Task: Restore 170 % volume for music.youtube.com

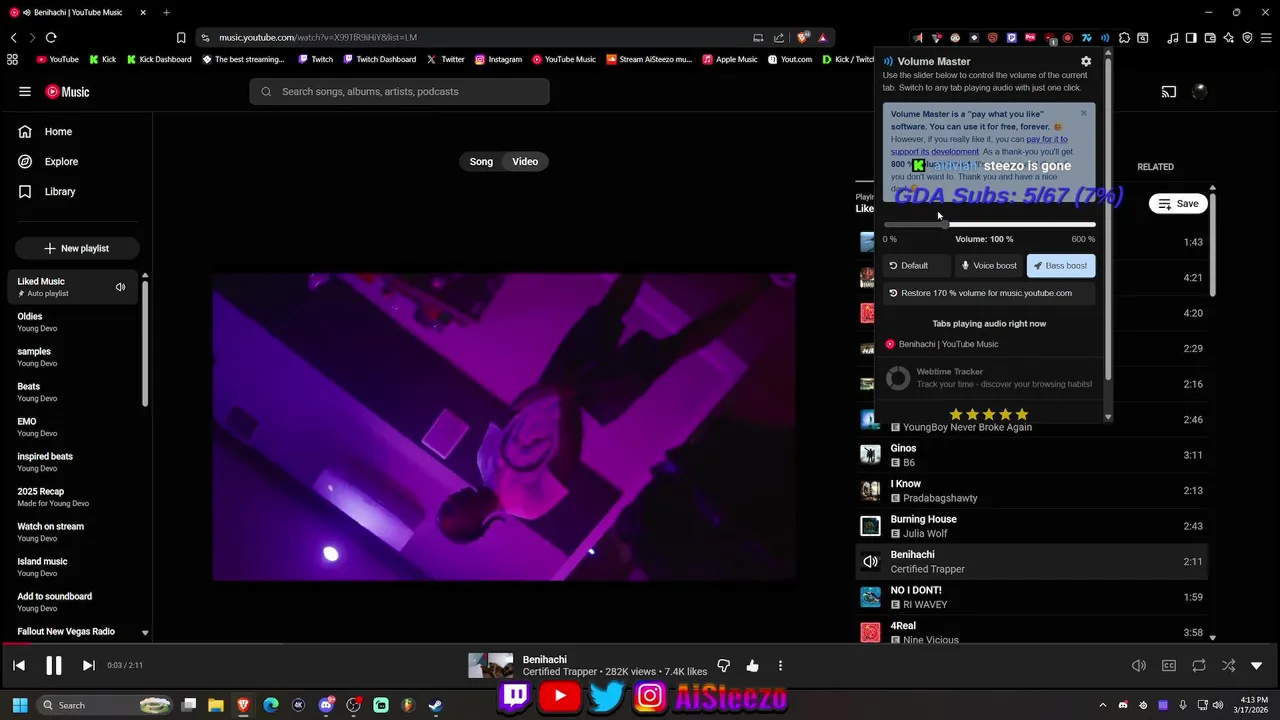Action: pos(989,293)
